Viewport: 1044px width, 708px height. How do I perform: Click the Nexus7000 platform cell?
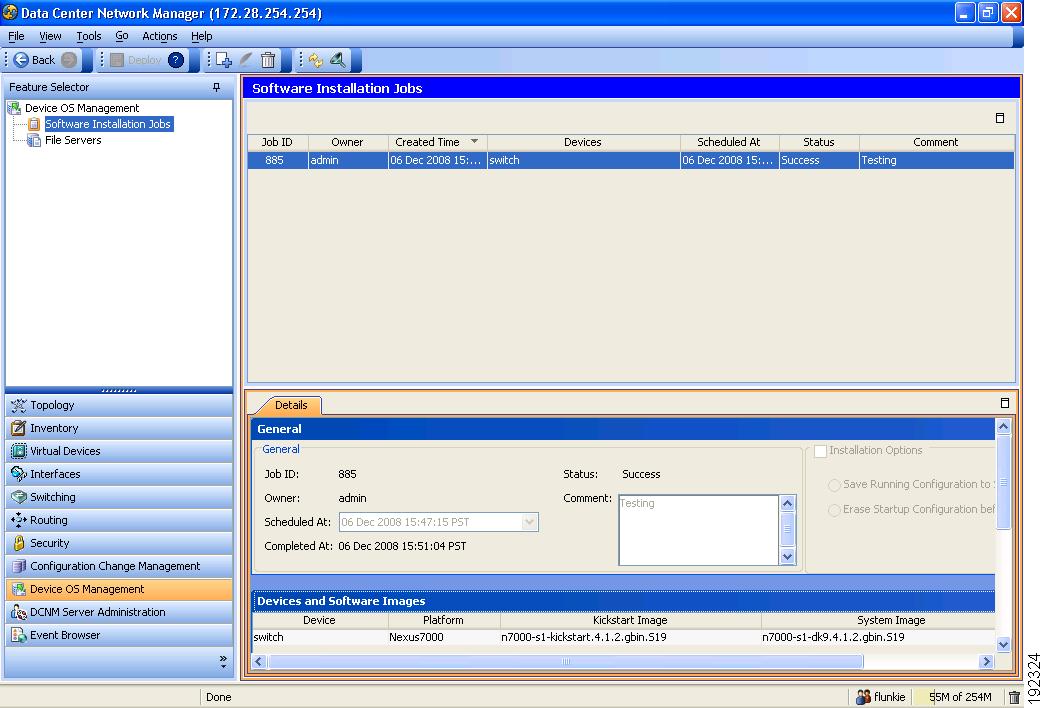(x=443, y=637)
